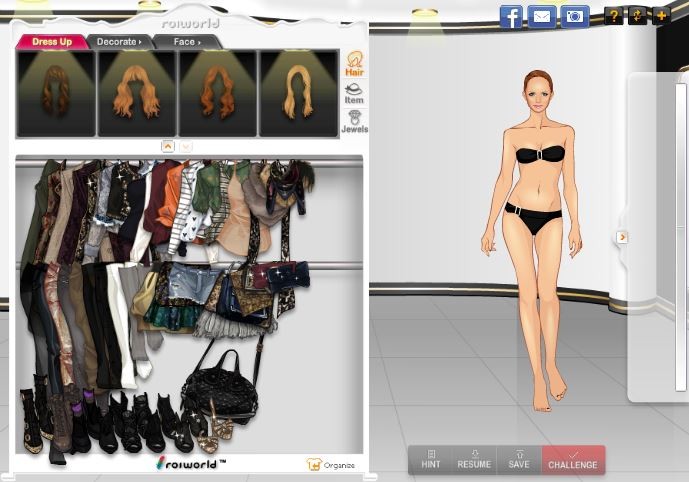Click the red CHALLENGE button
The image size is (689, 482).
[x=573, y=459]
